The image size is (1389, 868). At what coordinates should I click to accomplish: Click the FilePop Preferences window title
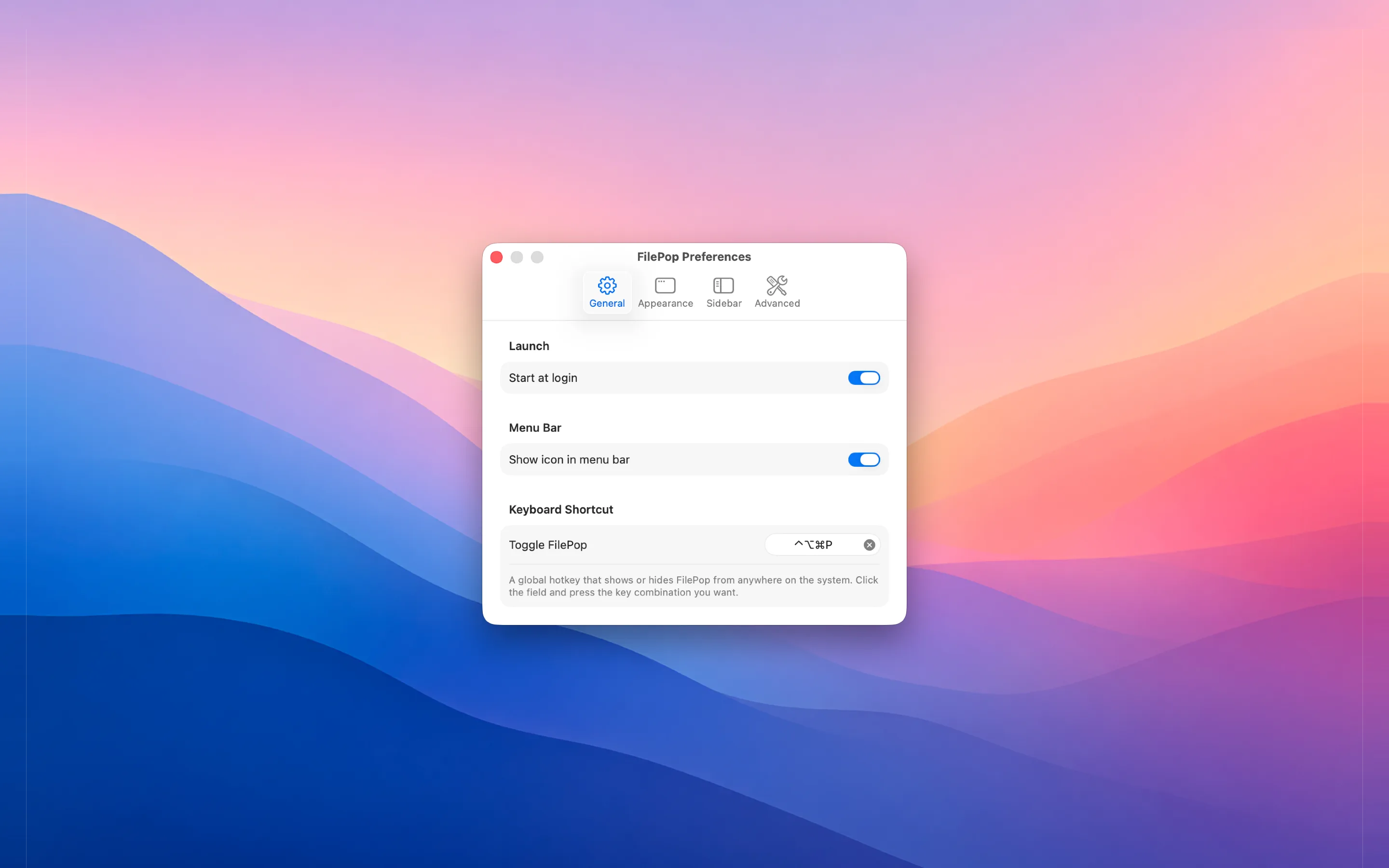pos(694,257)
